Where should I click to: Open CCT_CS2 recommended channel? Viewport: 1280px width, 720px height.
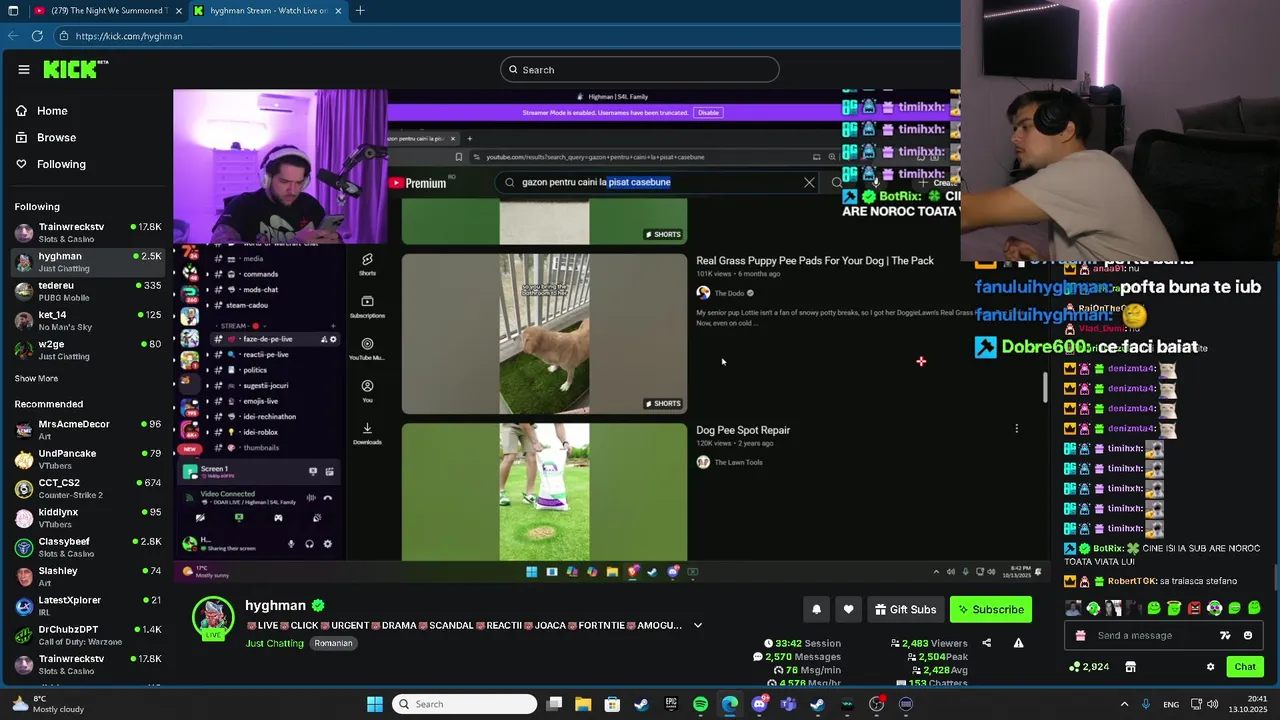coord(88,488)
